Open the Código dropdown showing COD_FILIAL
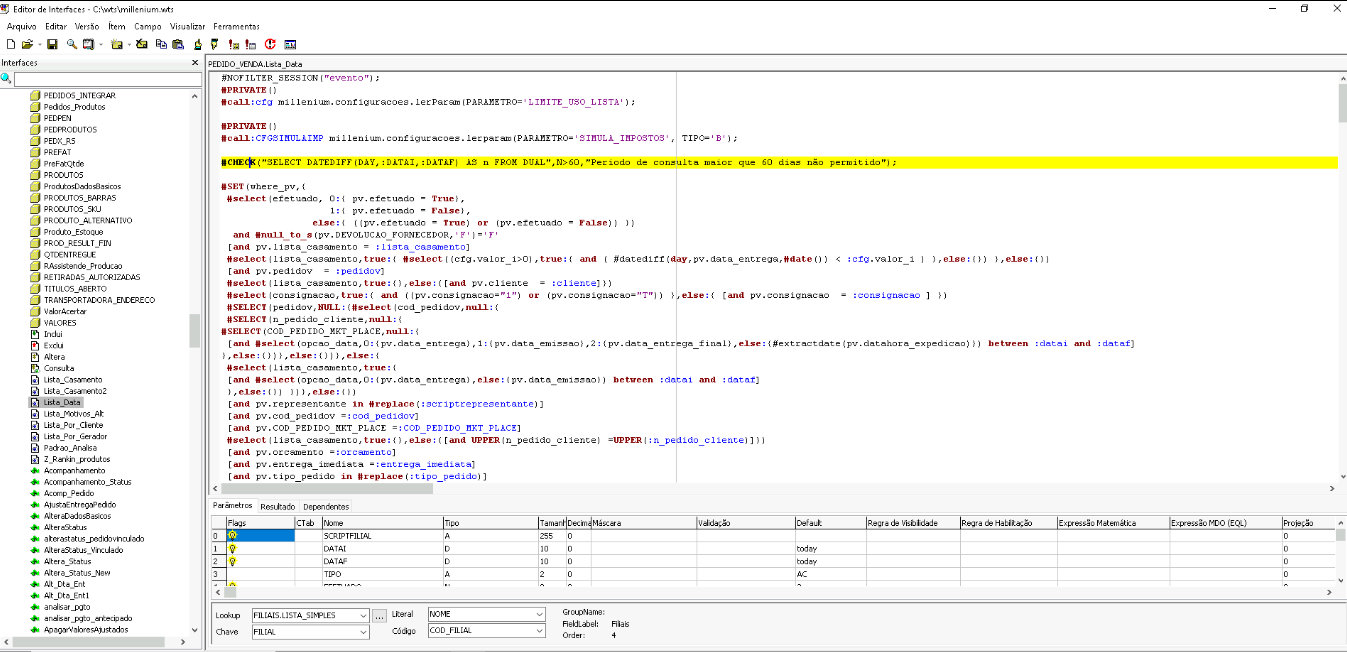 (540, 631)
